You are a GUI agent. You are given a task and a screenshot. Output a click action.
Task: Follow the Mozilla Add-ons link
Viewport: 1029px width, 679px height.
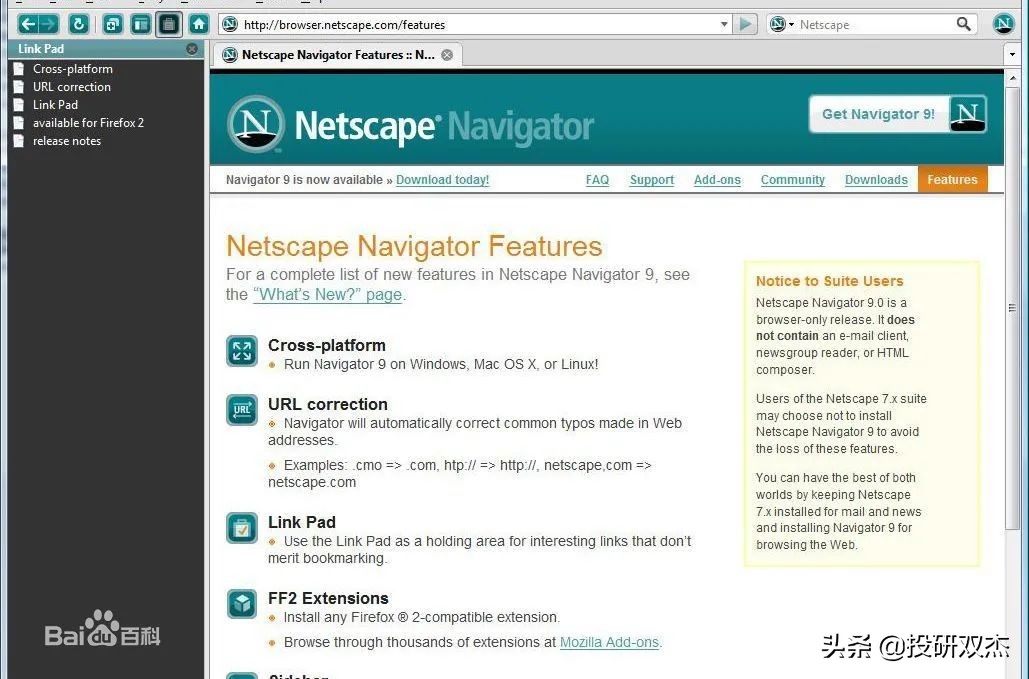click(x=609, y=642)
